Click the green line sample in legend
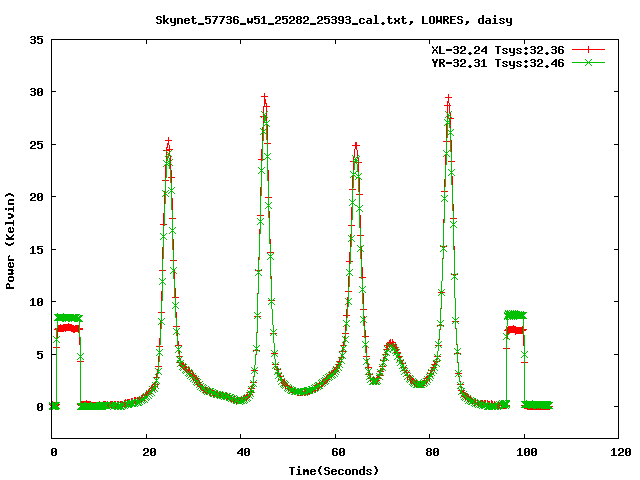 [x=588, y=63]
